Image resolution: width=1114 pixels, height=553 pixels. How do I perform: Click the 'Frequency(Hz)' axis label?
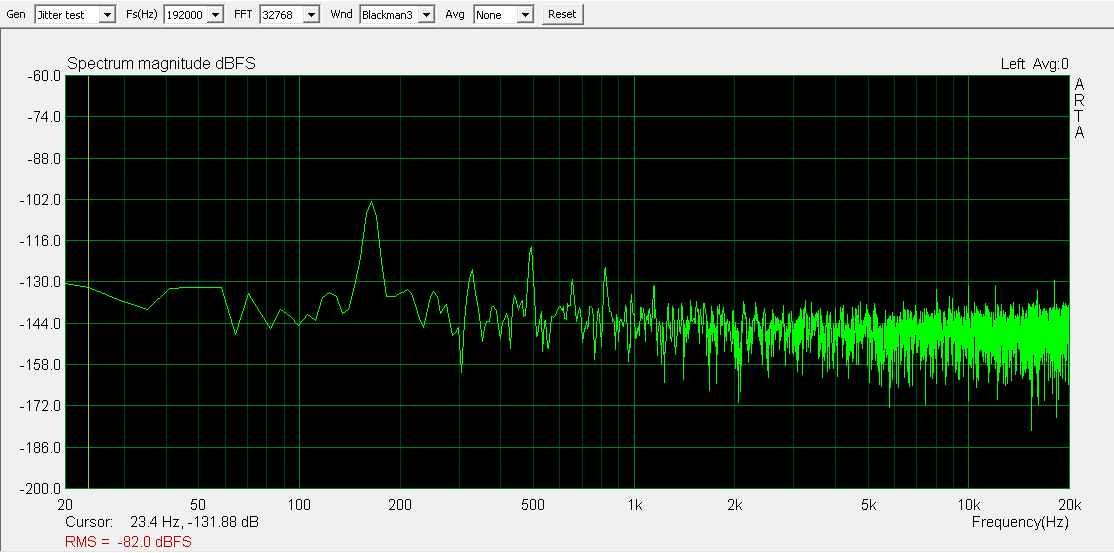pyautogui.click(x=1020, y=522)
